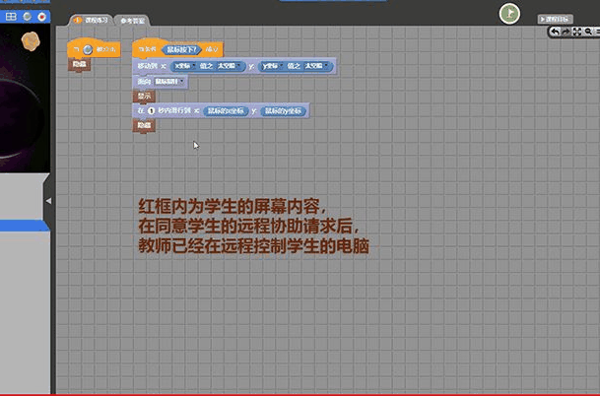Click the globe icon inside the orange hat block
The width and height of the screenshot is (600, 396).
click(88, 49)
